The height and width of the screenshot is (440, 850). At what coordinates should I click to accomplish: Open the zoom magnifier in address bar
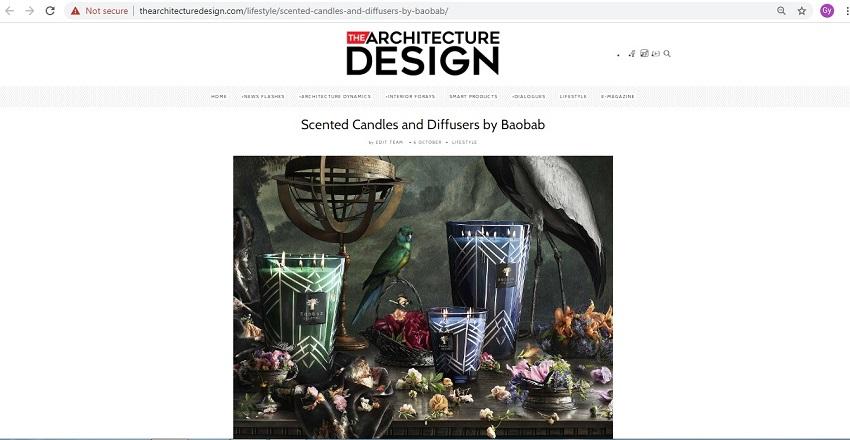pos(781,11)
